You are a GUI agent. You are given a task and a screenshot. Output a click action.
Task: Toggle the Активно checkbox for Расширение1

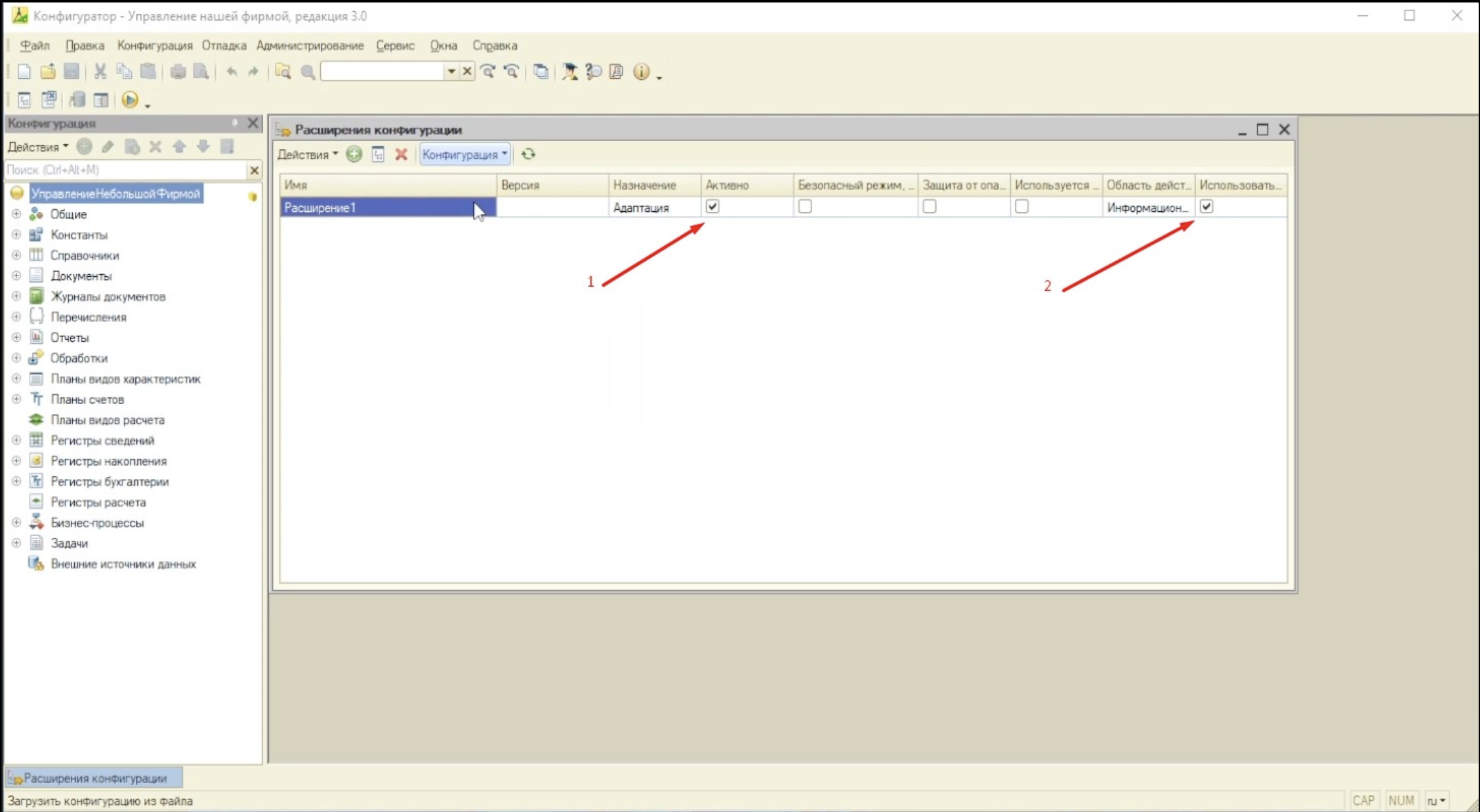712,207
